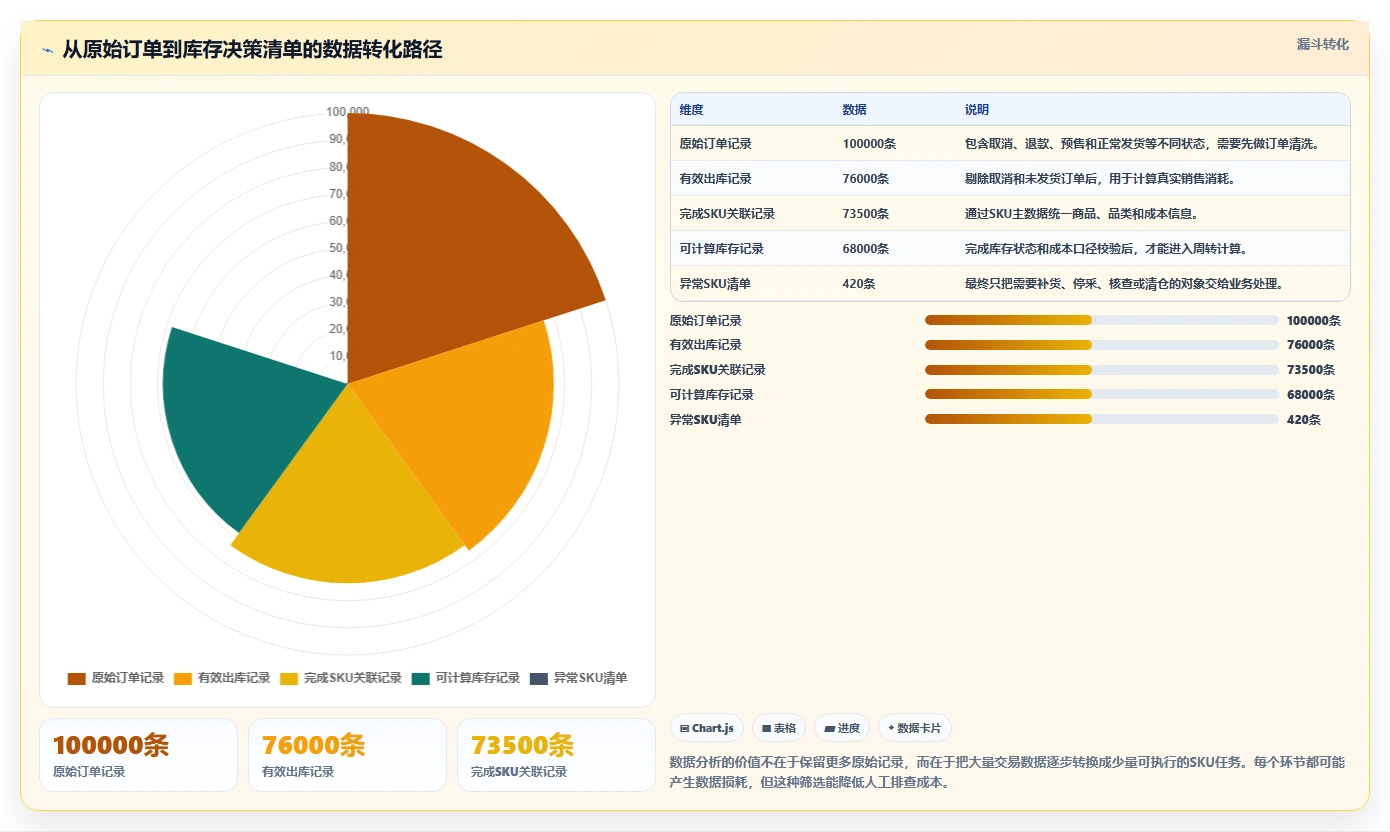Click the 68000条 value beside progress bars
1390x832 pixels.
point(1311,395)
